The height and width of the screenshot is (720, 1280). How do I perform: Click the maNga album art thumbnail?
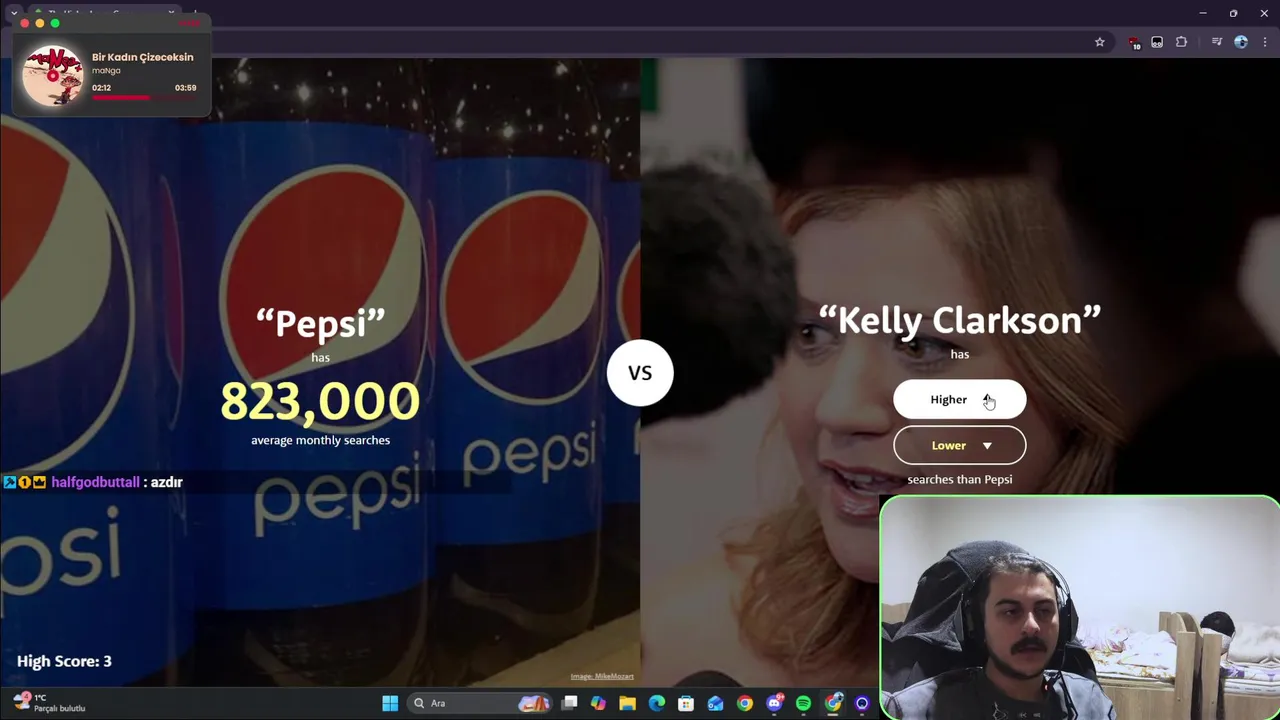click(x=53, y=75)
